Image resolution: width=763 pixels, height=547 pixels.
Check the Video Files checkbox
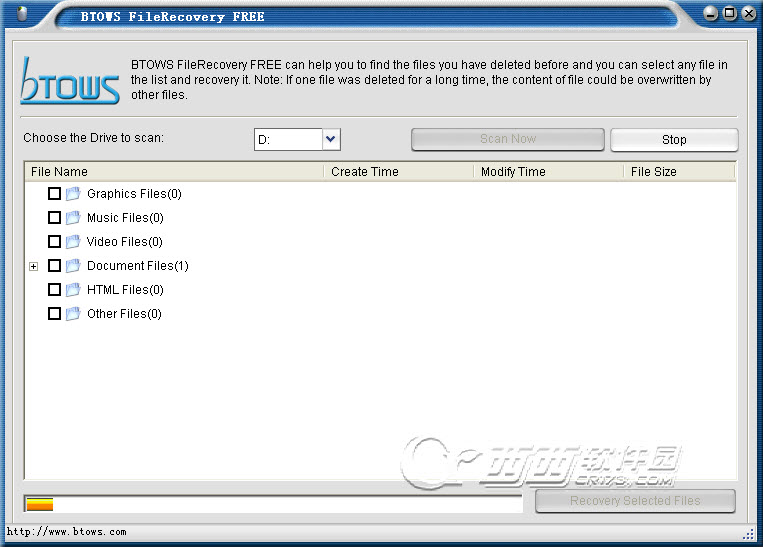click(54, 241)
